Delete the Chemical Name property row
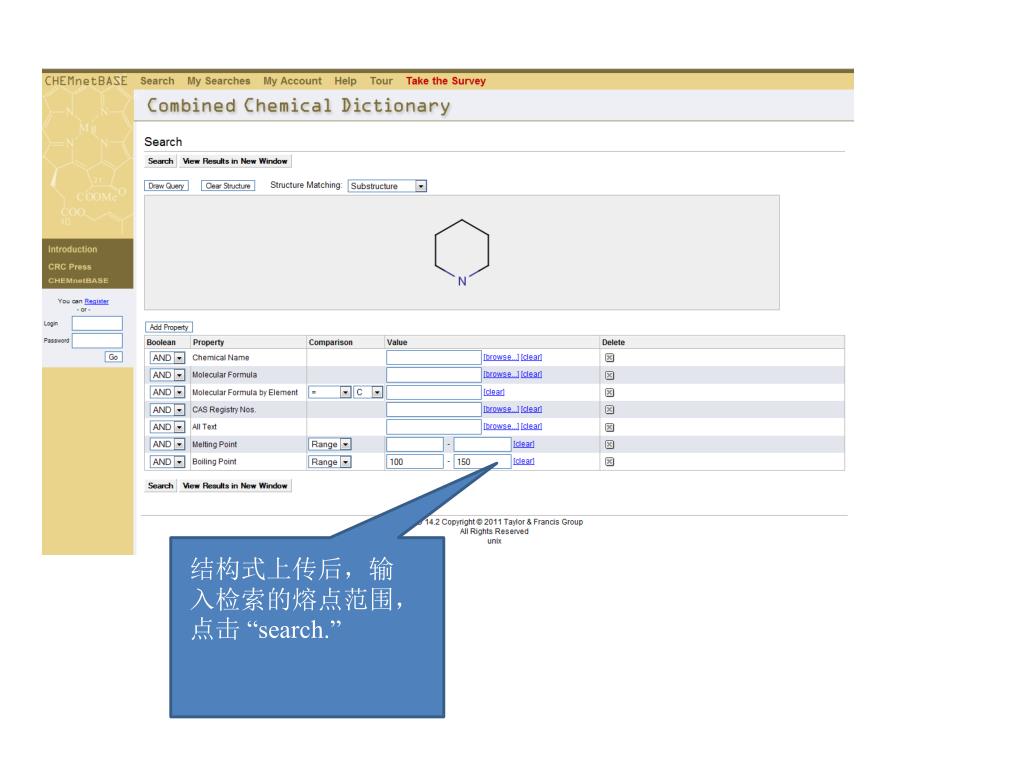This screenshot has width=1024, height=768. click(609, 357)
